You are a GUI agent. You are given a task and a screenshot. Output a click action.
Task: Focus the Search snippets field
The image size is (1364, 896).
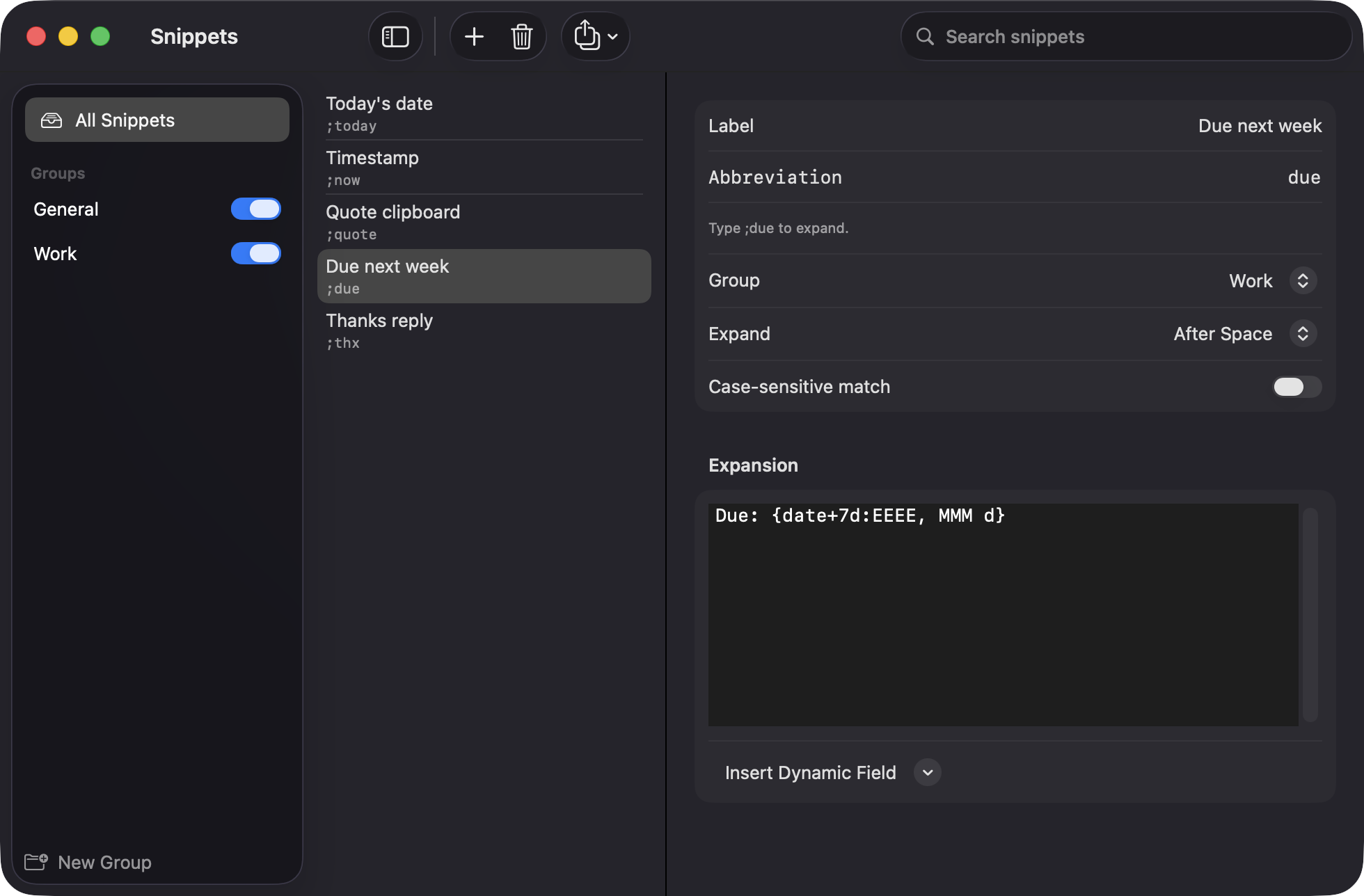pyautogui.click(x=1126, y=37)
